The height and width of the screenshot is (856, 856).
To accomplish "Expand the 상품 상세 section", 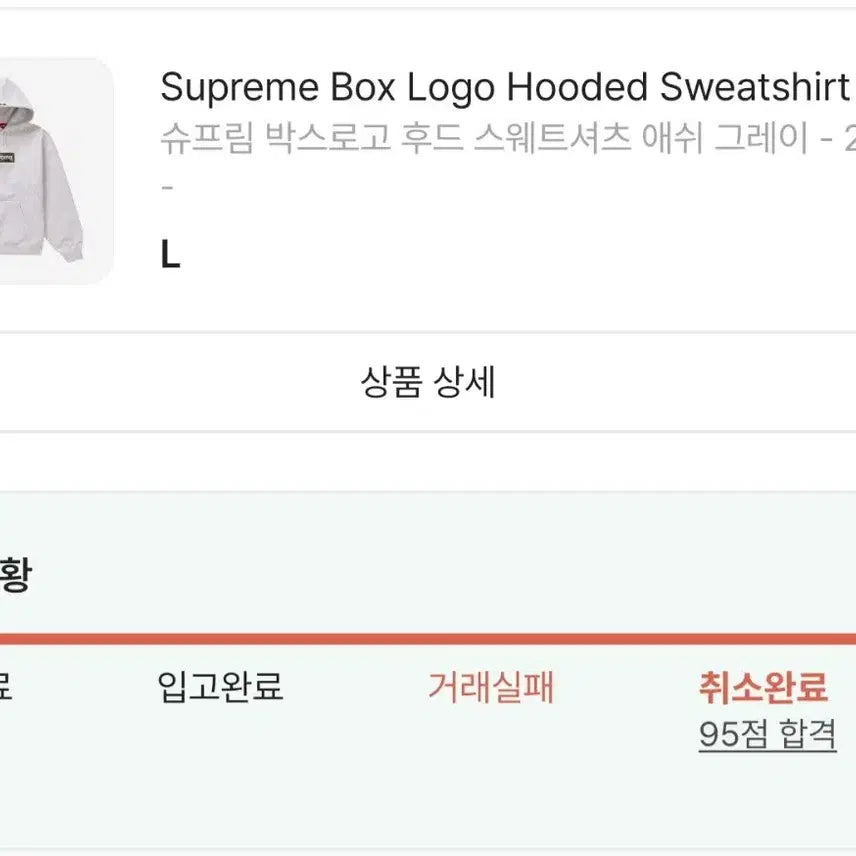I will coord(428,382).
